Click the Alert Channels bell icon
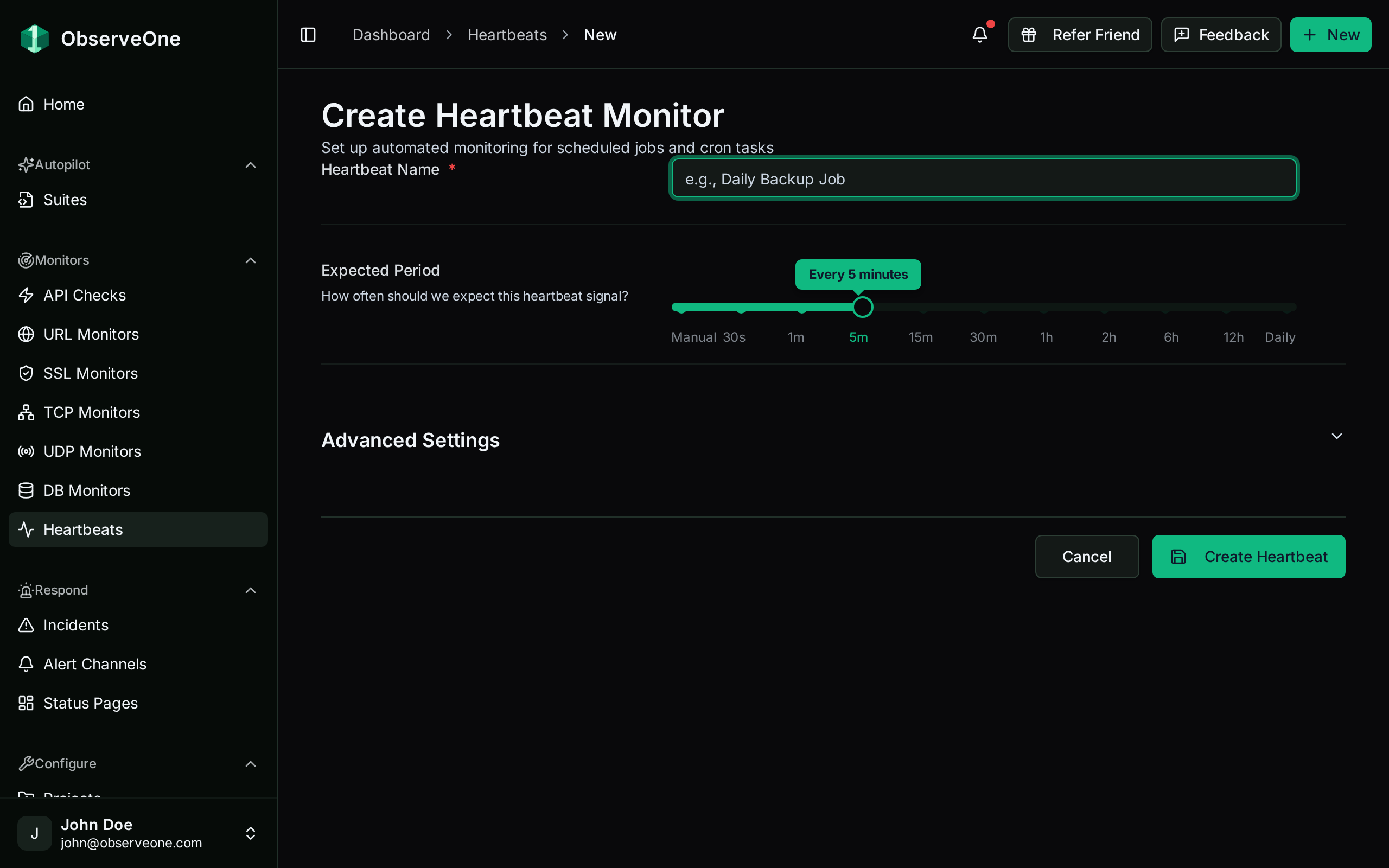 26,663
